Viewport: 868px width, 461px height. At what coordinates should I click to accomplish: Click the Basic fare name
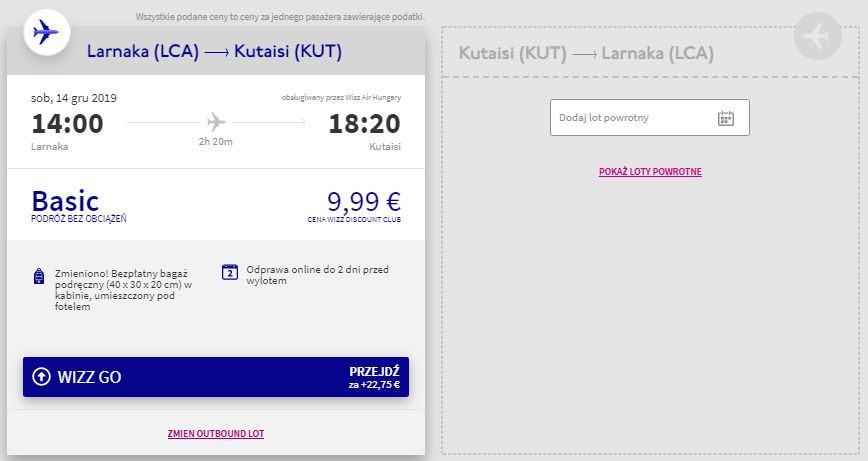[65, 201]
